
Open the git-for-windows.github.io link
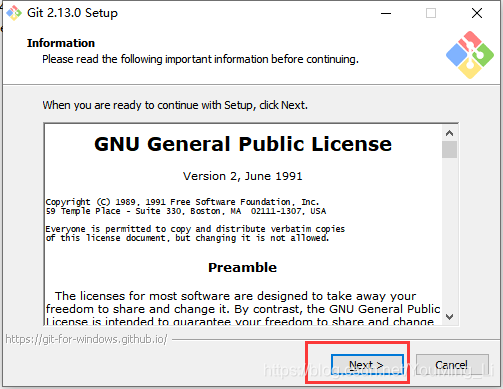[x=86, y=339]
